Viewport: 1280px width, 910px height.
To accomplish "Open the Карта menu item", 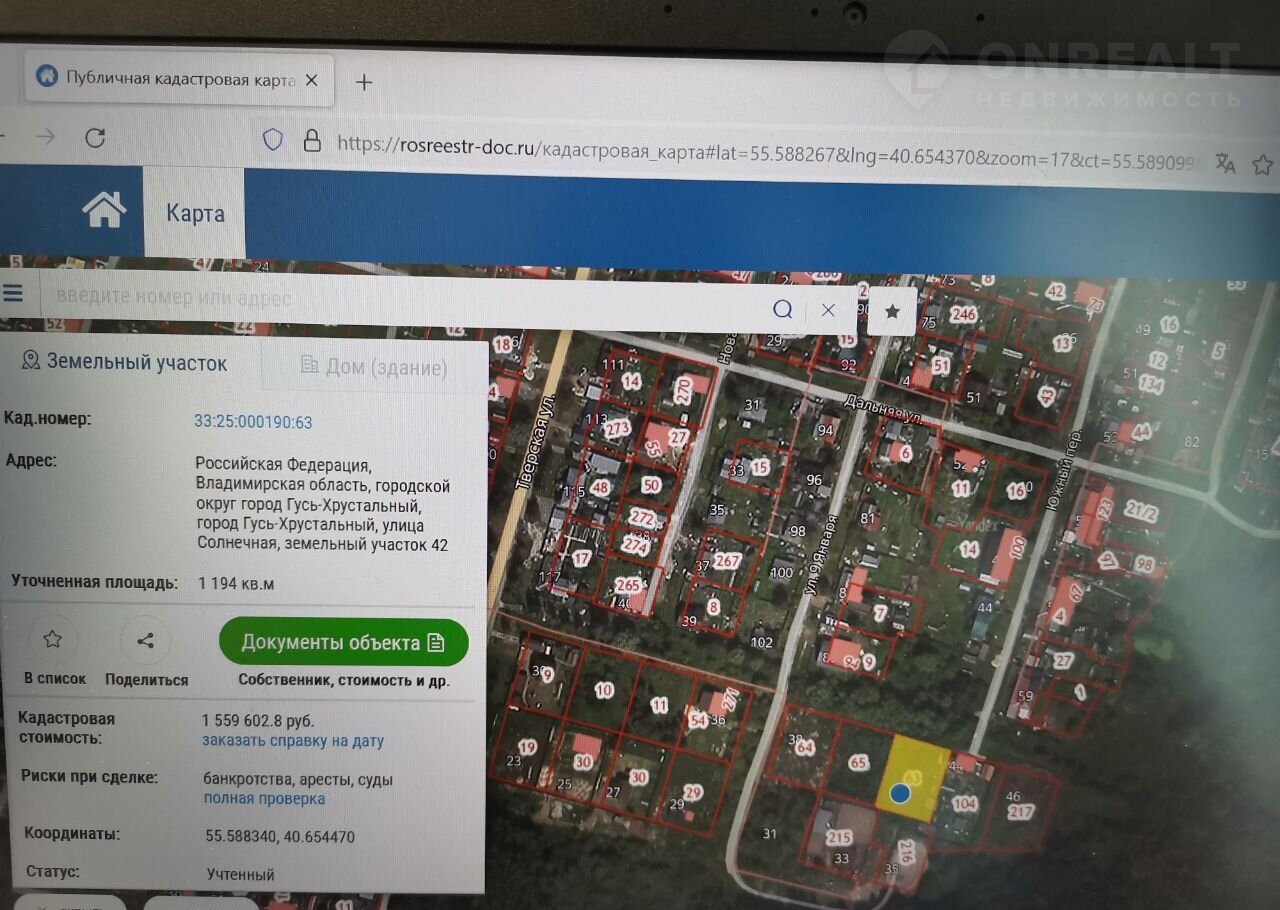I will coord(195,213).
